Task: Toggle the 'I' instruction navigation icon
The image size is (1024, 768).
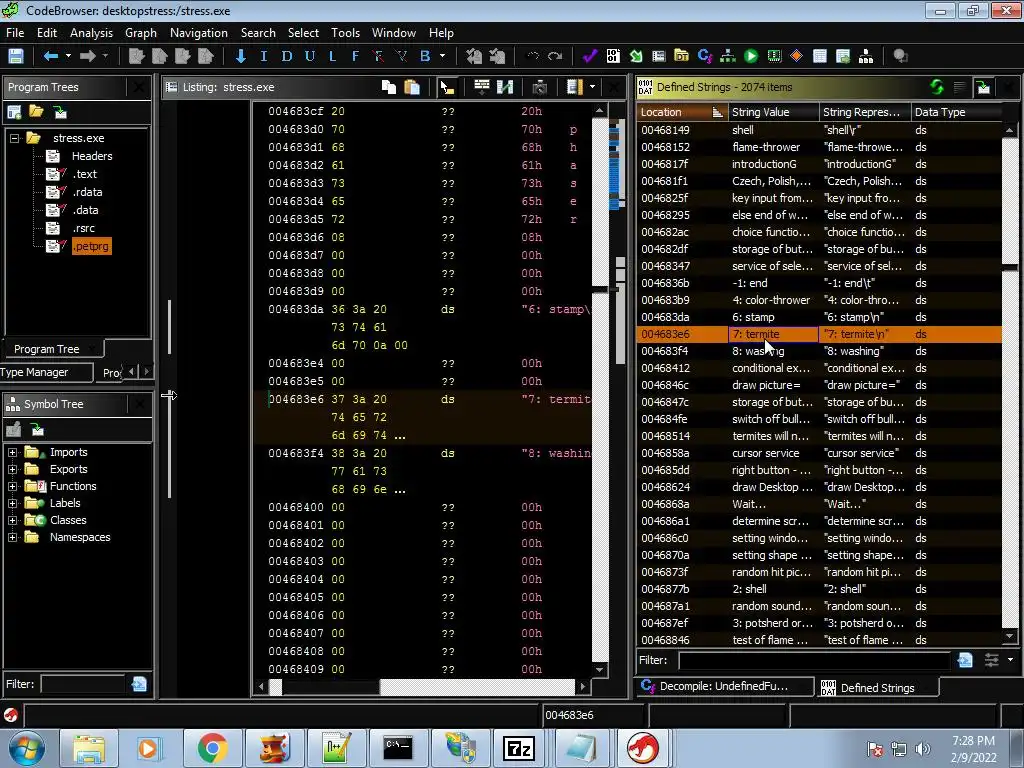Action: (x=264, y=56)
